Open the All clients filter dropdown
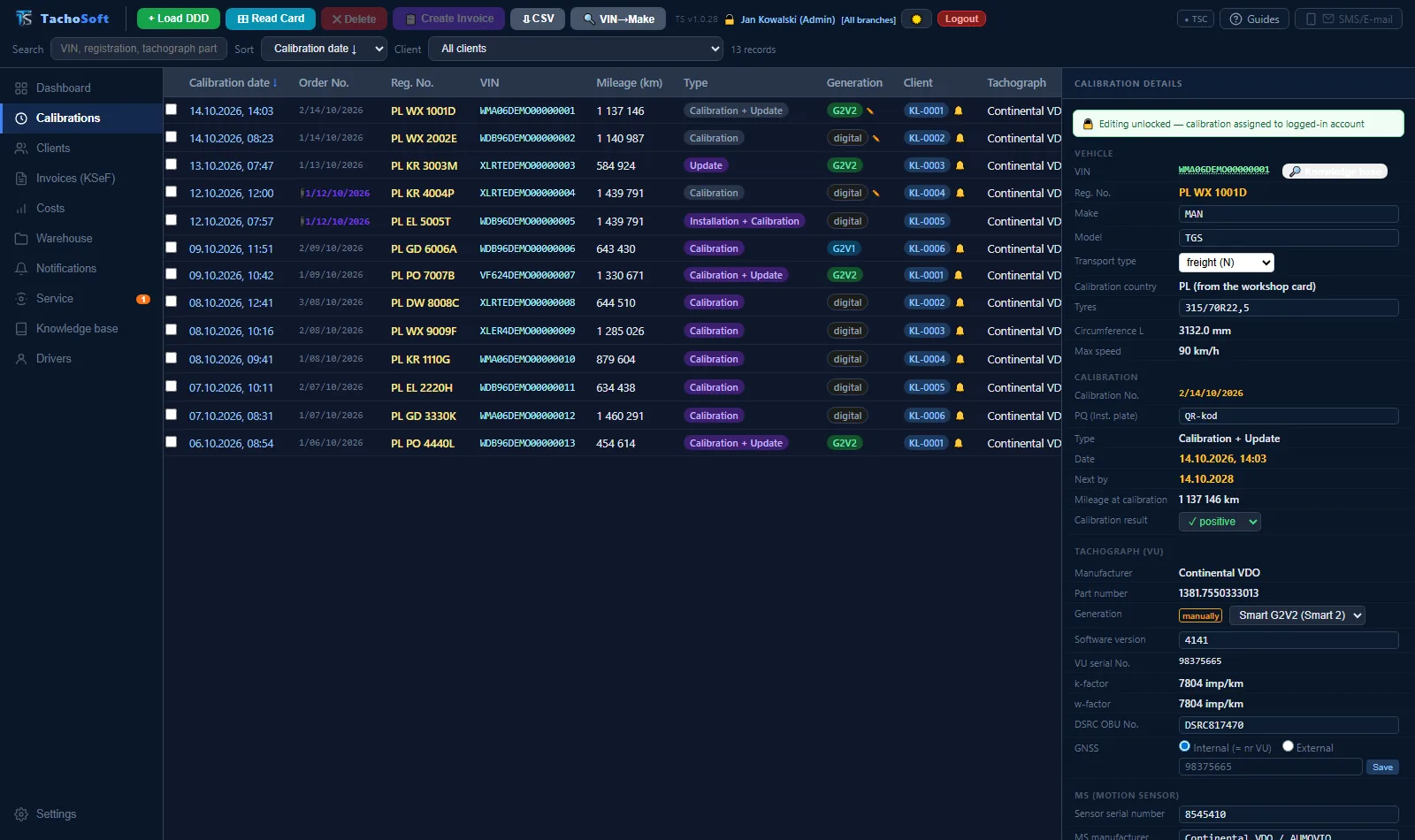 point(576,49)
